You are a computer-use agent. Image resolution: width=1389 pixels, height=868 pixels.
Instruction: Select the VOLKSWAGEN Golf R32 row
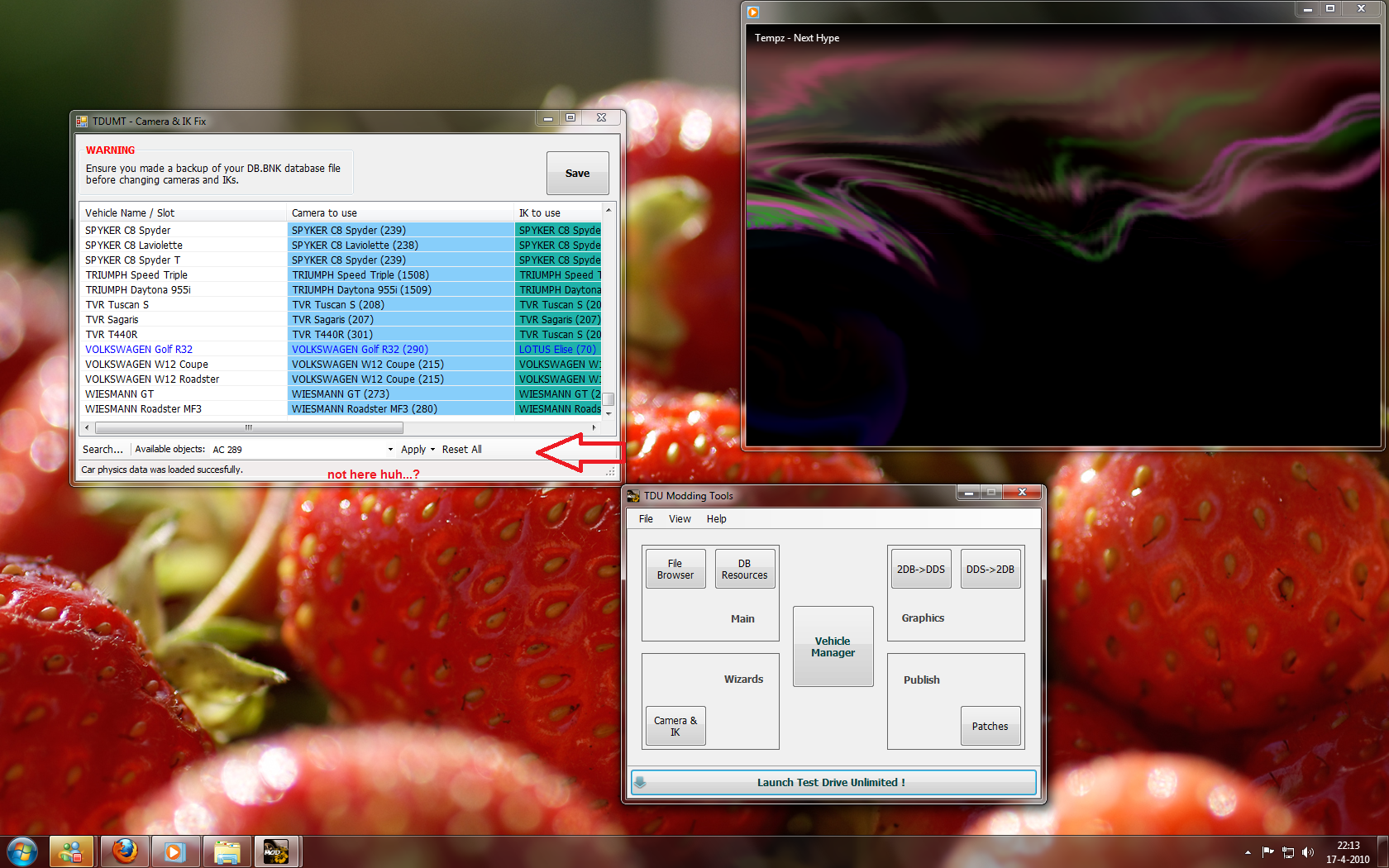pyautogui.click(x=139, y=350)
